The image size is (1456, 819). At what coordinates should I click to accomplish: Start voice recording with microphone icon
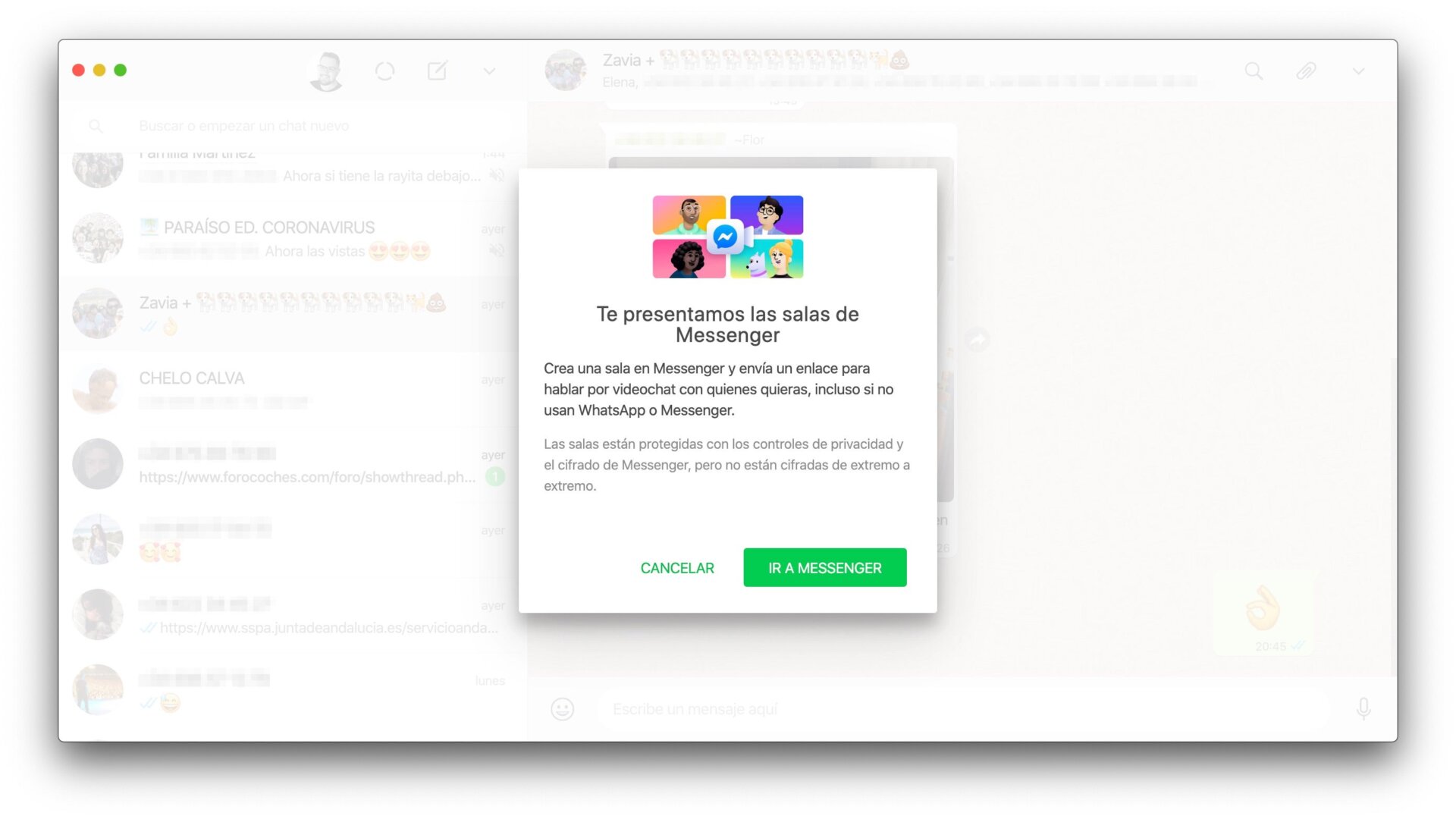coord(1363,709)
